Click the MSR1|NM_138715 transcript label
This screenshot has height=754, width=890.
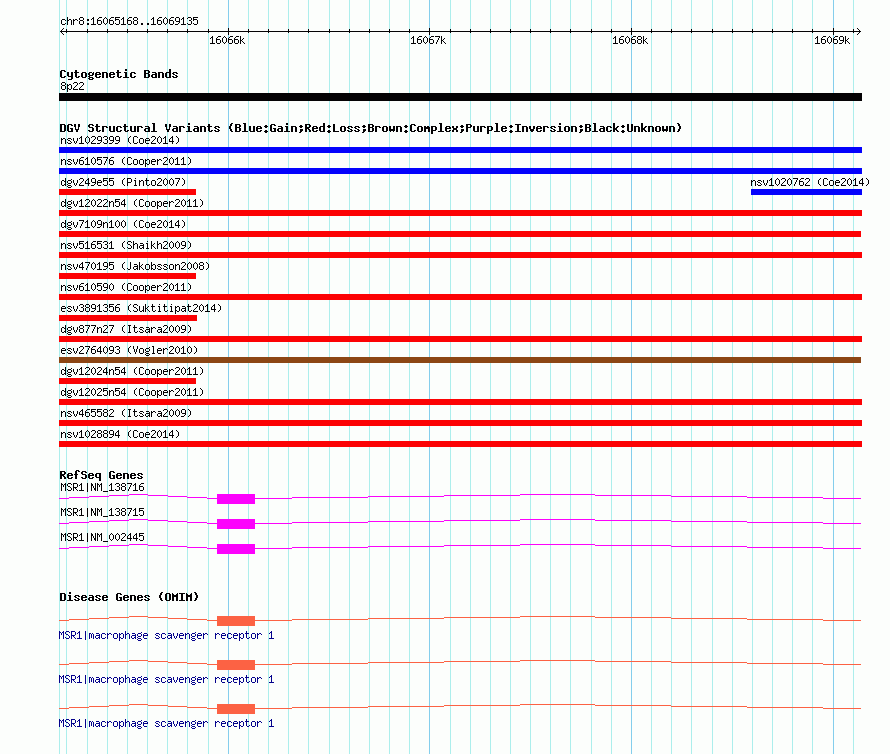(x=102, y=512)
